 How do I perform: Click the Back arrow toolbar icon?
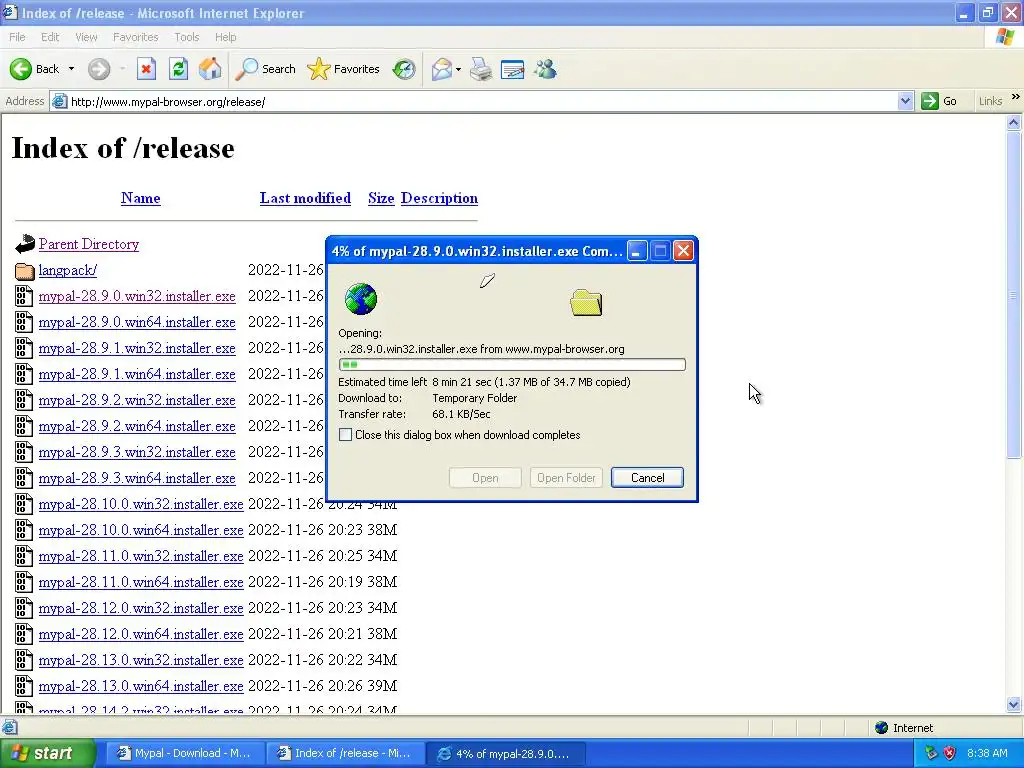click(20, 69)
